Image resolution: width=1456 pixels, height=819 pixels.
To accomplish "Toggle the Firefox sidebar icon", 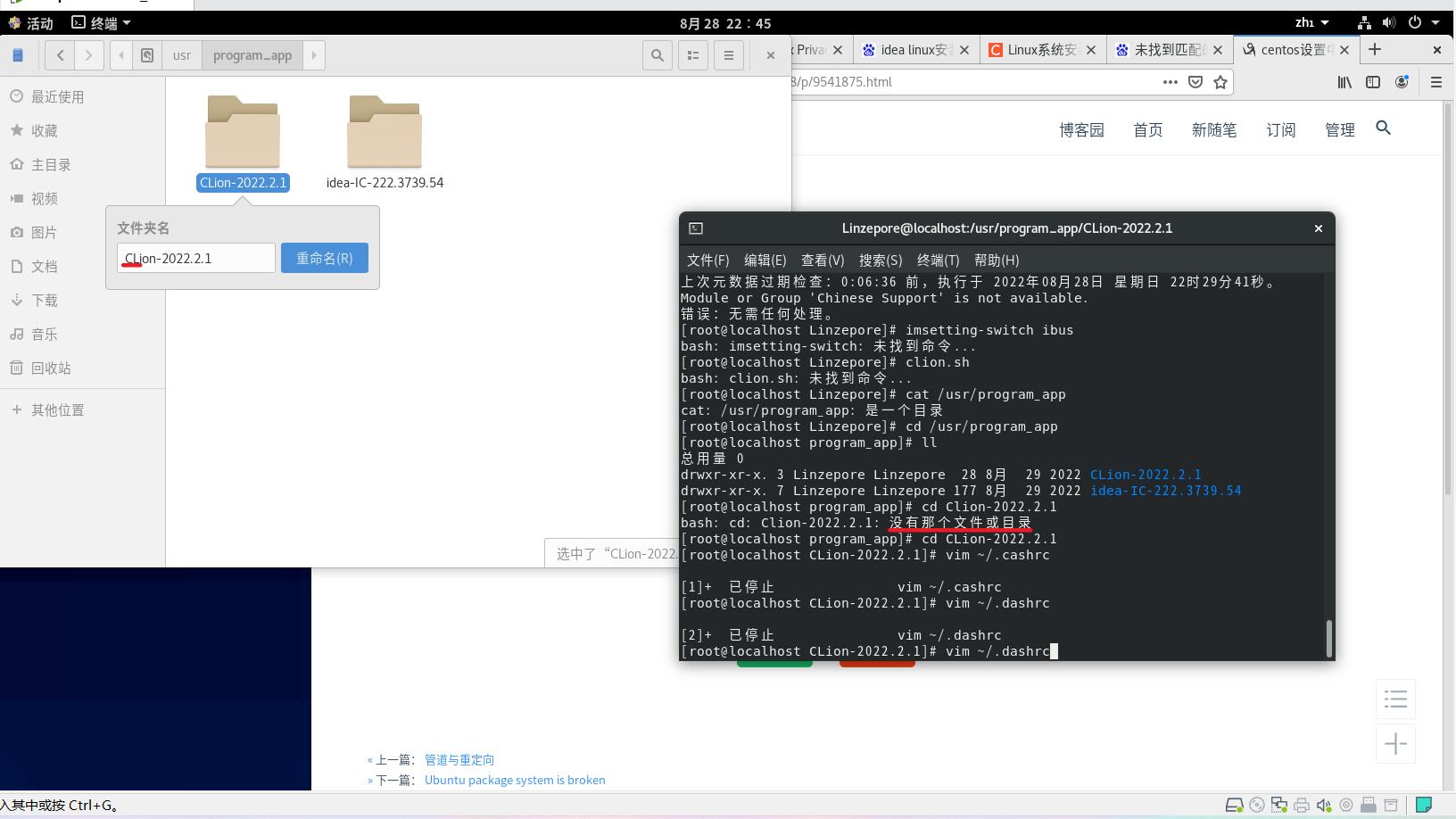I will pos(1373,82).
